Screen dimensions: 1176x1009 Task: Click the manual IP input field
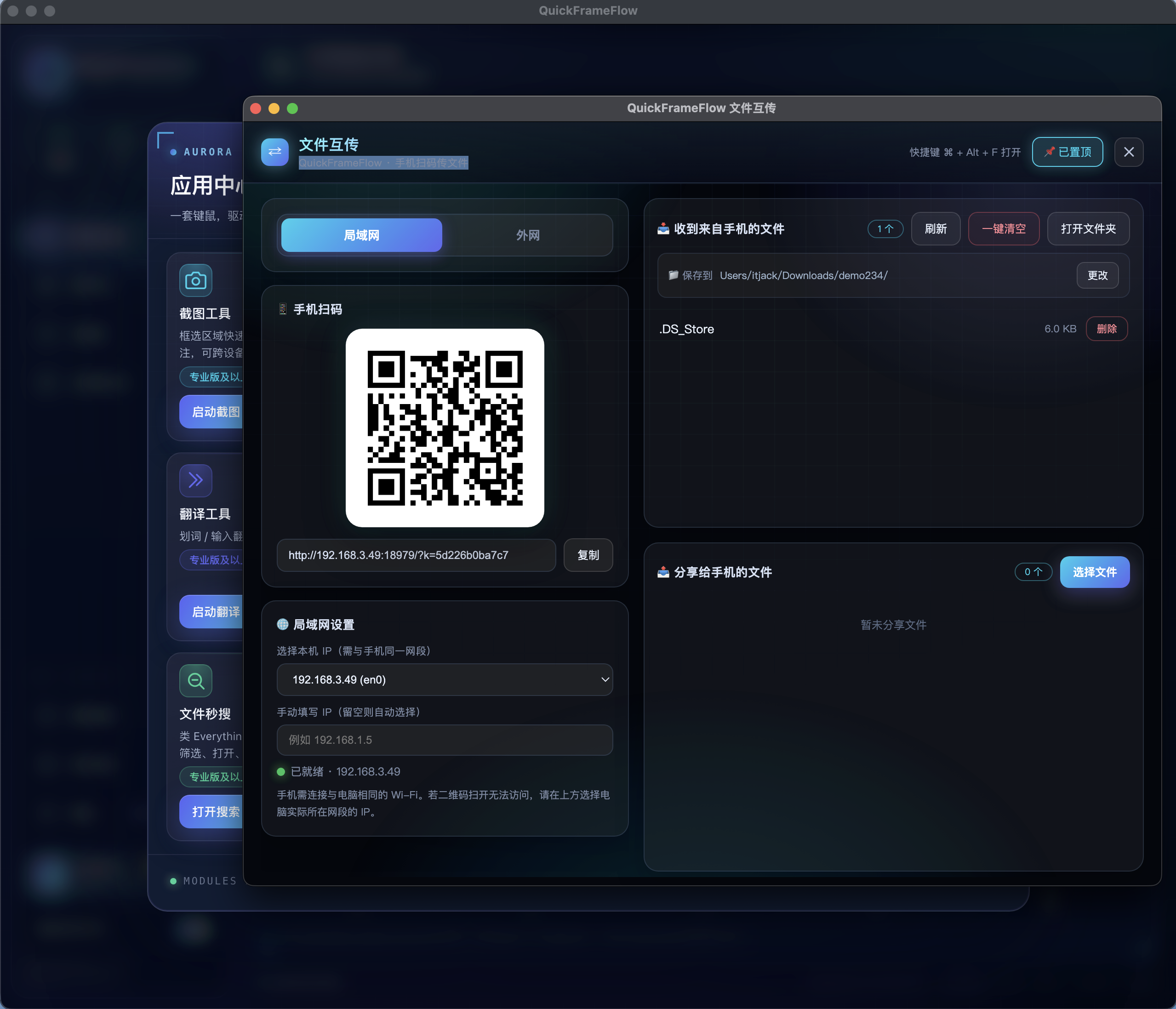tap(445, 740)
